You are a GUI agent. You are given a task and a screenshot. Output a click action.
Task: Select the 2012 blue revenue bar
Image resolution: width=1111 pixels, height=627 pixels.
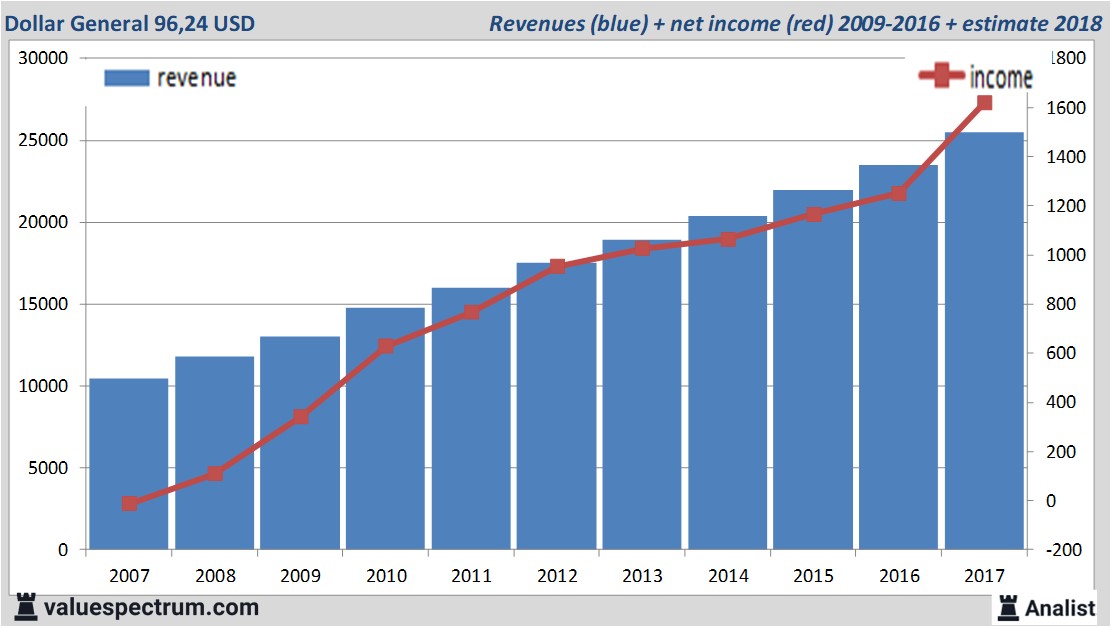point(556,406)
